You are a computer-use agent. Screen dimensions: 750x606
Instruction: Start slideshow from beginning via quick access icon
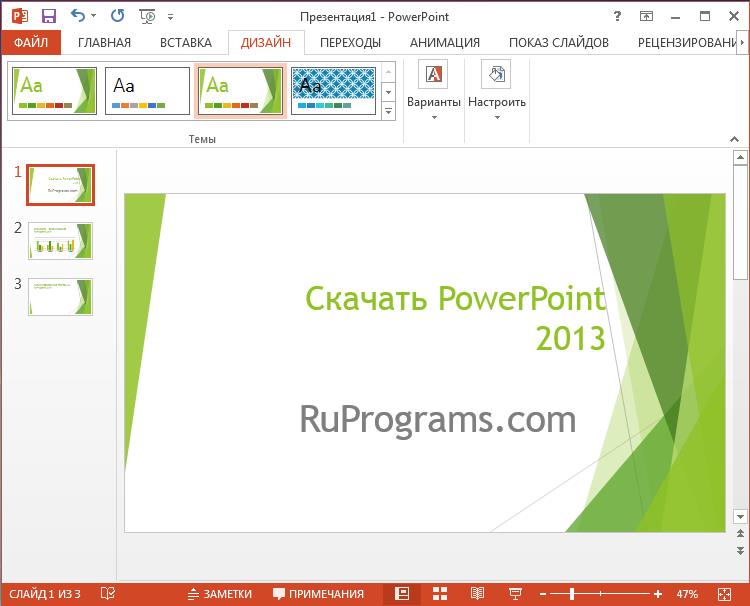pos(148,16)
